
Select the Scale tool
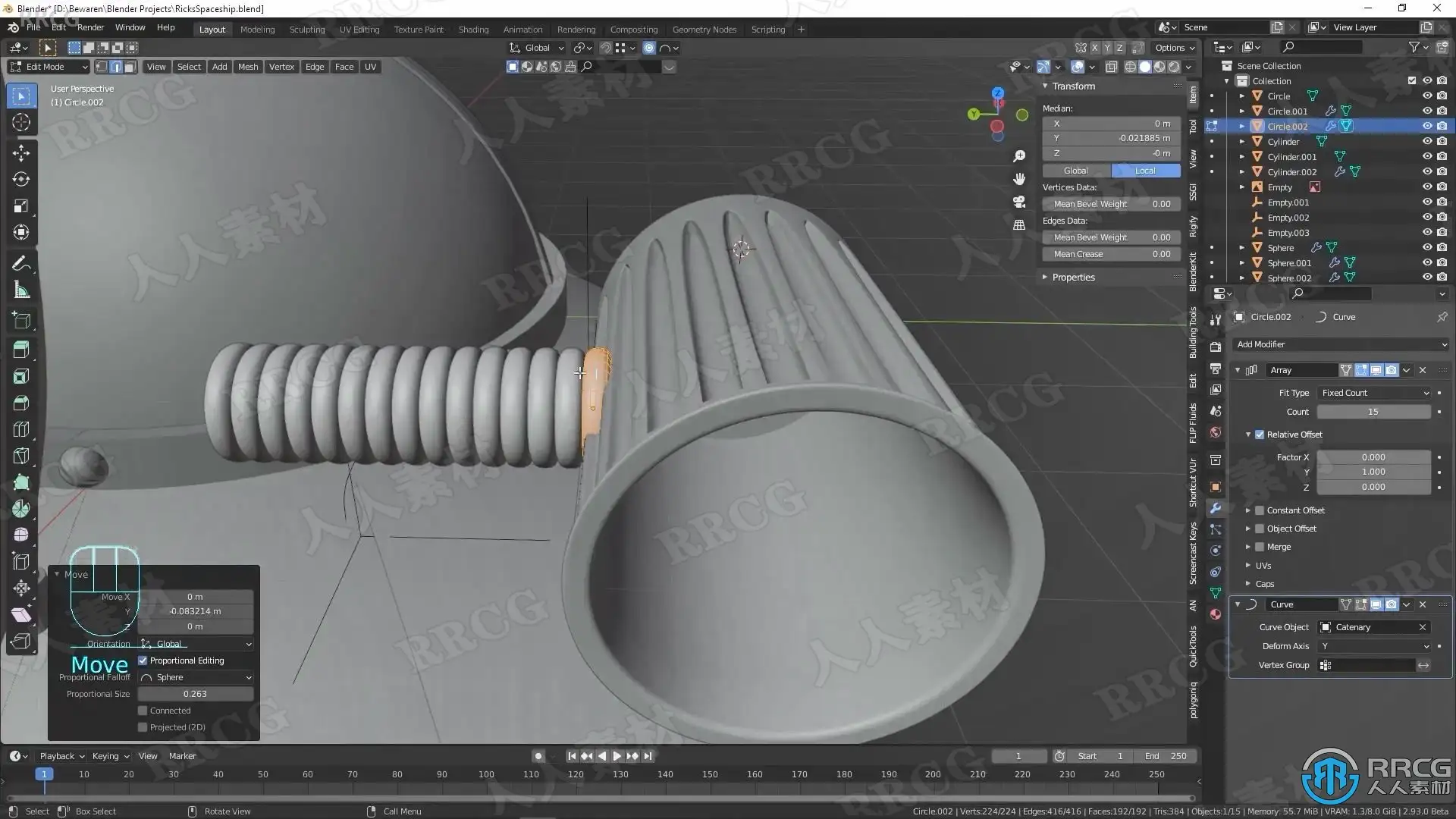tap(21, 206)
